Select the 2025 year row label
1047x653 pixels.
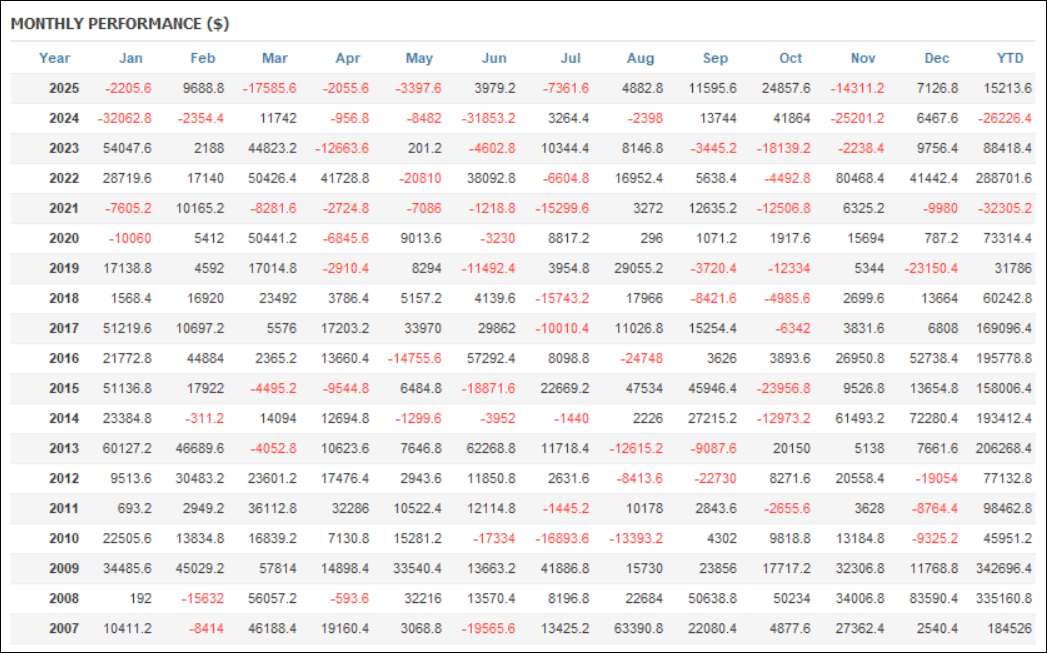coord(64,88)
